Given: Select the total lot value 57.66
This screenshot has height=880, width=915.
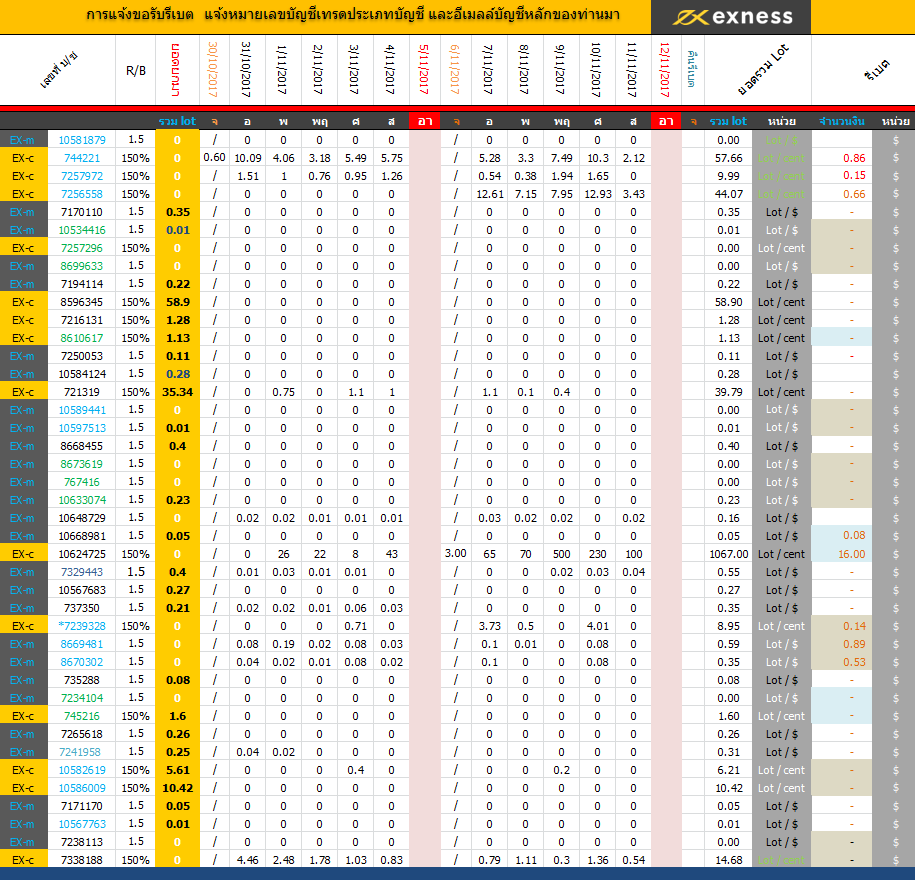Looking at the screenshot, I should 728,158.
